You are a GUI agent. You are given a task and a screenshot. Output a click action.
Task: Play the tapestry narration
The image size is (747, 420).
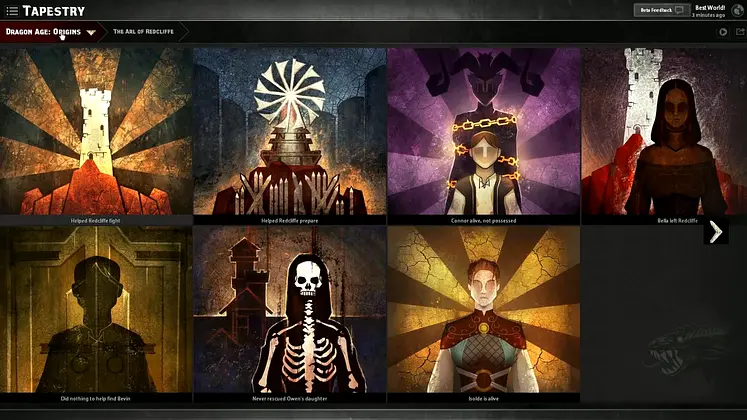click(723, 32)
